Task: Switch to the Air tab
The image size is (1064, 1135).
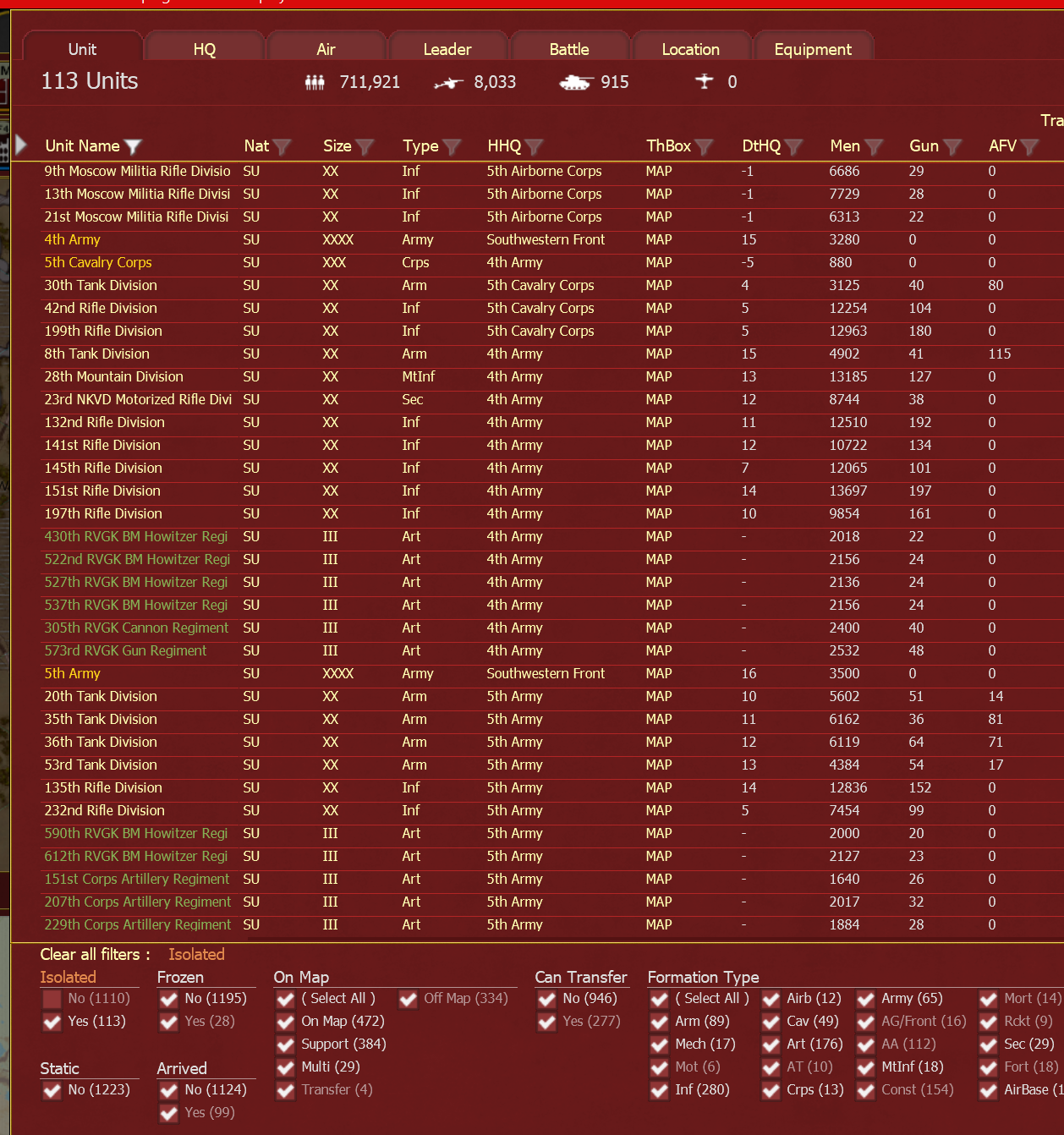Action: pyautogui.click(x=326, y=48)
